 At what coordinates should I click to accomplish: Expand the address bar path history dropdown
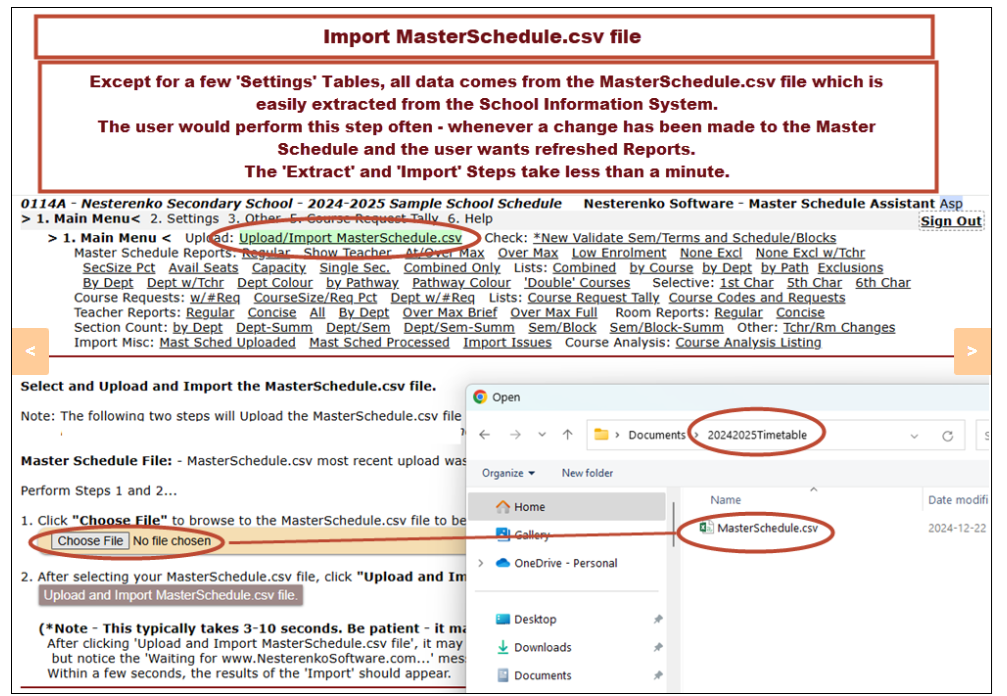pyautogui.click(x=914, y=436)
